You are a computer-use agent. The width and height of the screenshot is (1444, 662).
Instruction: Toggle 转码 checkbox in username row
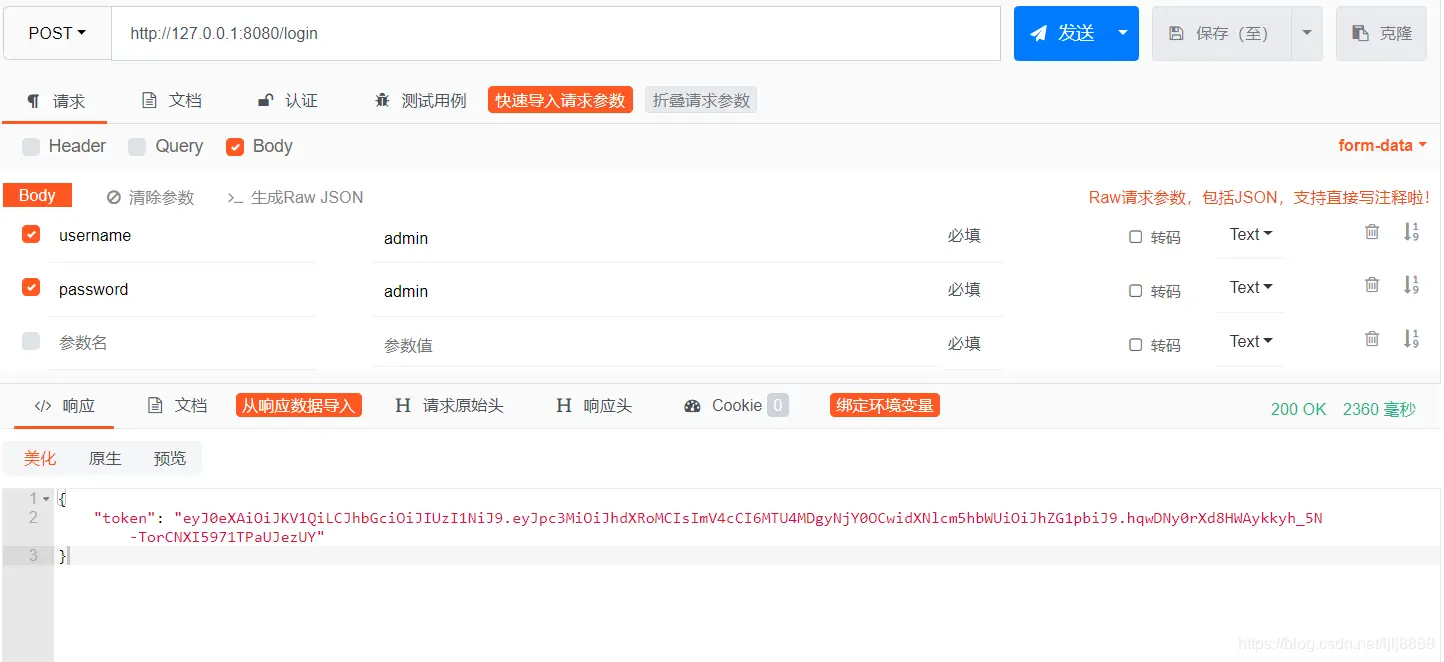(x=1135, y=237)
